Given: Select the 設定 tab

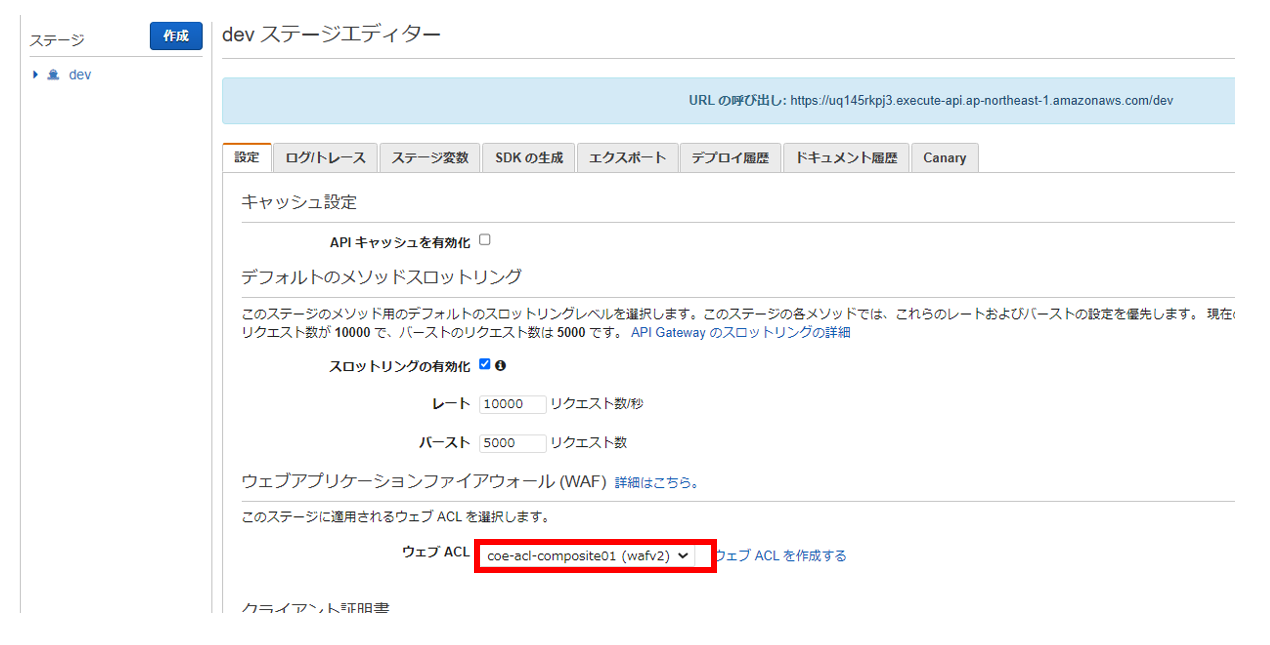Looking at the screenshot, I should pos(246,158).
